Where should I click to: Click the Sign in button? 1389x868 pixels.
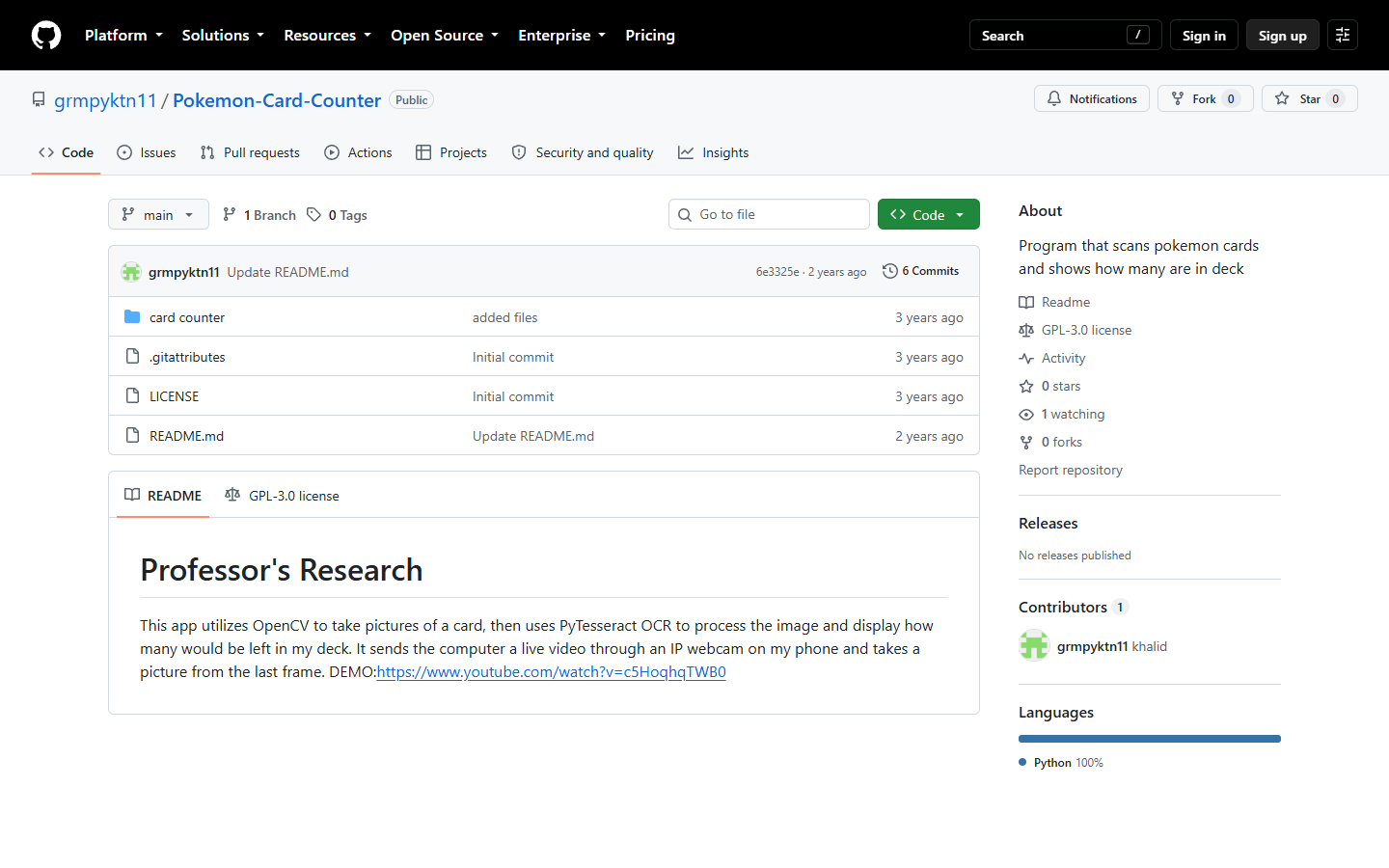[x=1204, y=36]
